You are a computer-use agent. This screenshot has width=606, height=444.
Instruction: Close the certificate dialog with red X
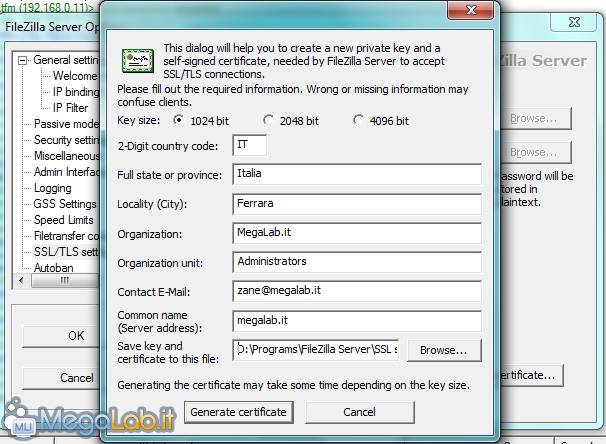pyautogui.click(x=470, y=10)
